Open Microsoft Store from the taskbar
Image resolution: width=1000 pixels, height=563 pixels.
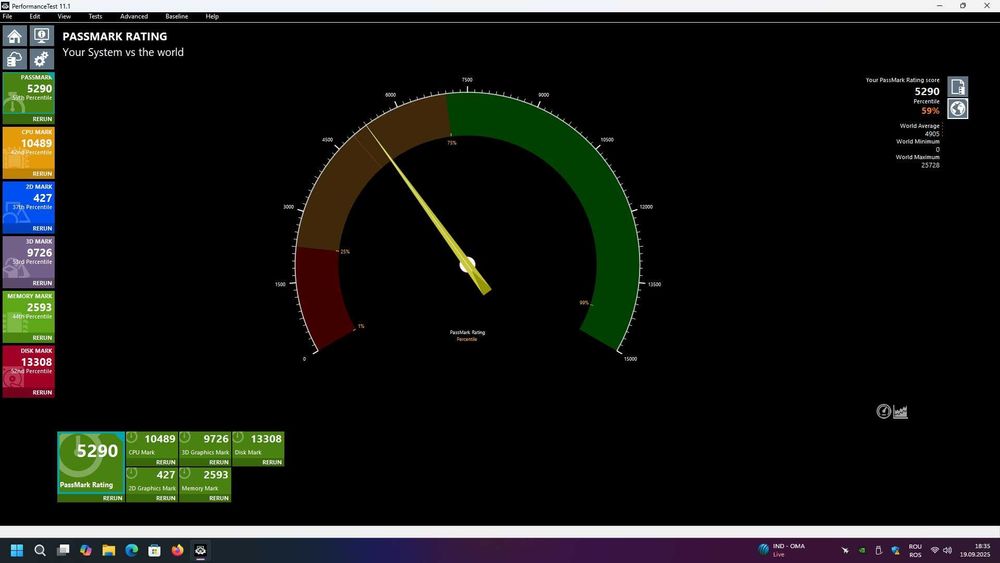click(154, 550)
